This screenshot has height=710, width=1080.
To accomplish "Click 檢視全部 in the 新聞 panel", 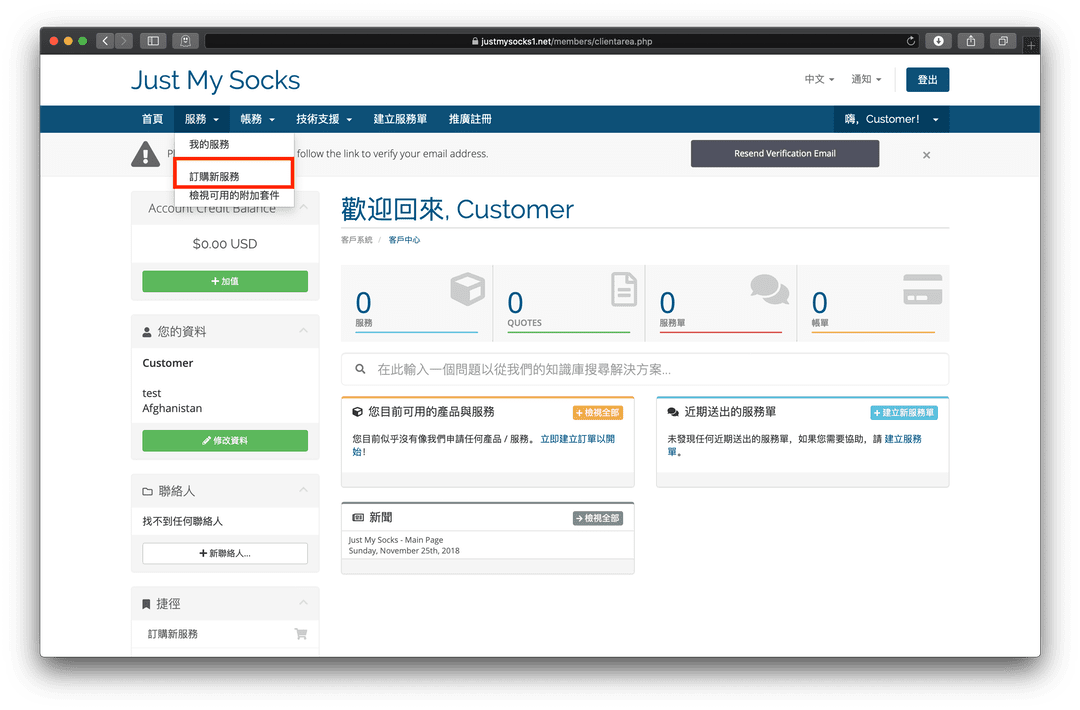I will tap(598, 518).
